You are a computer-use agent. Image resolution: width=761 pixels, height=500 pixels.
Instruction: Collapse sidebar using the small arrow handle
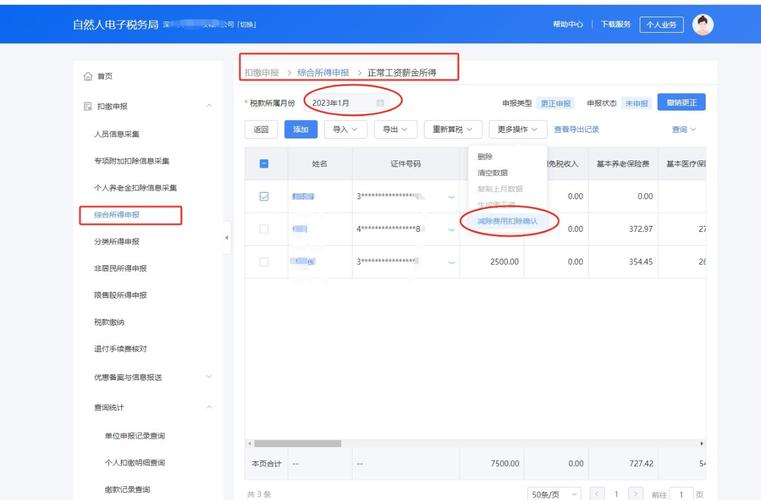coord(225,237)
